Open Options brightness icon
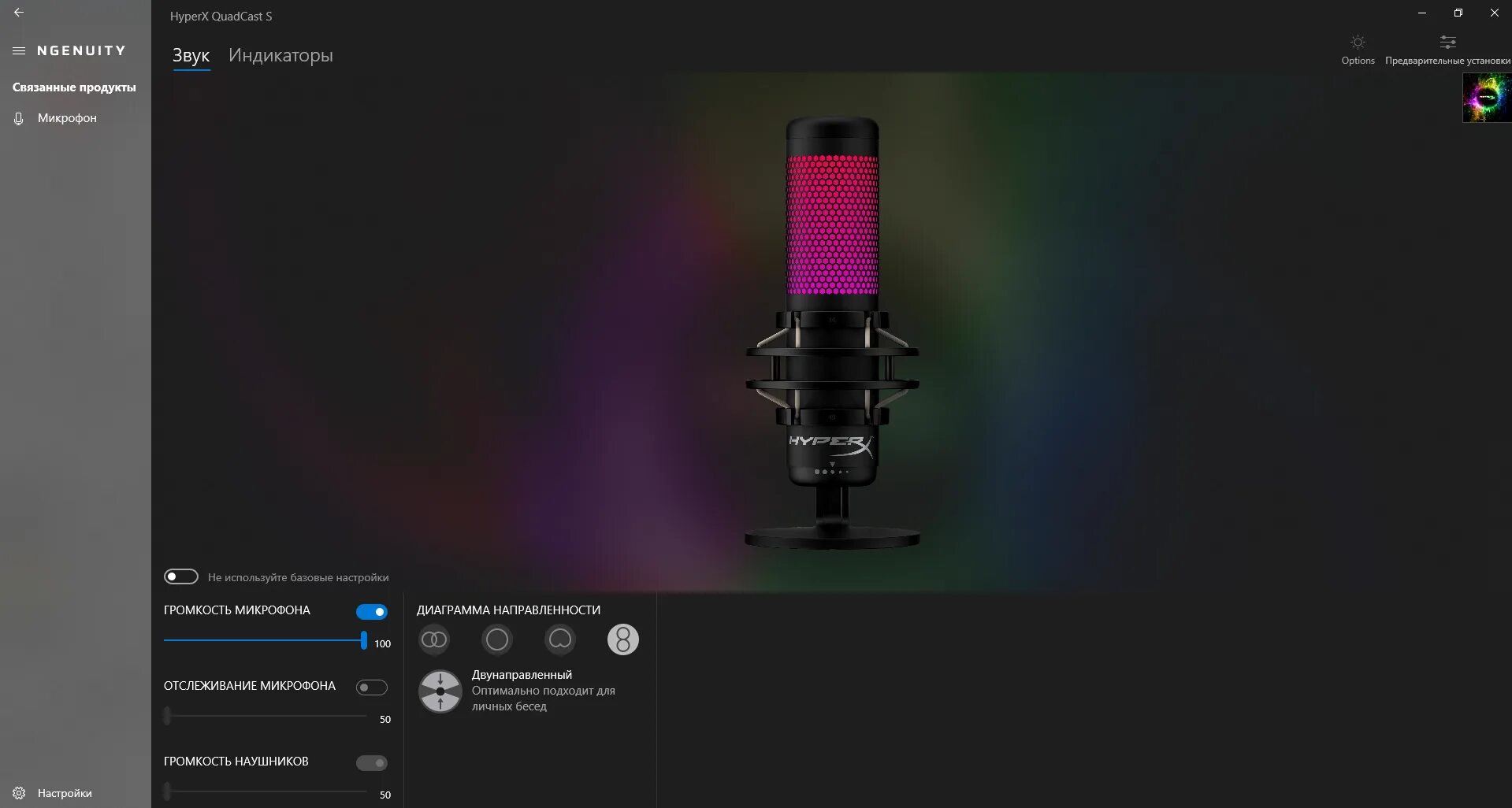 pyautogui.click(x=1358, y=42)
